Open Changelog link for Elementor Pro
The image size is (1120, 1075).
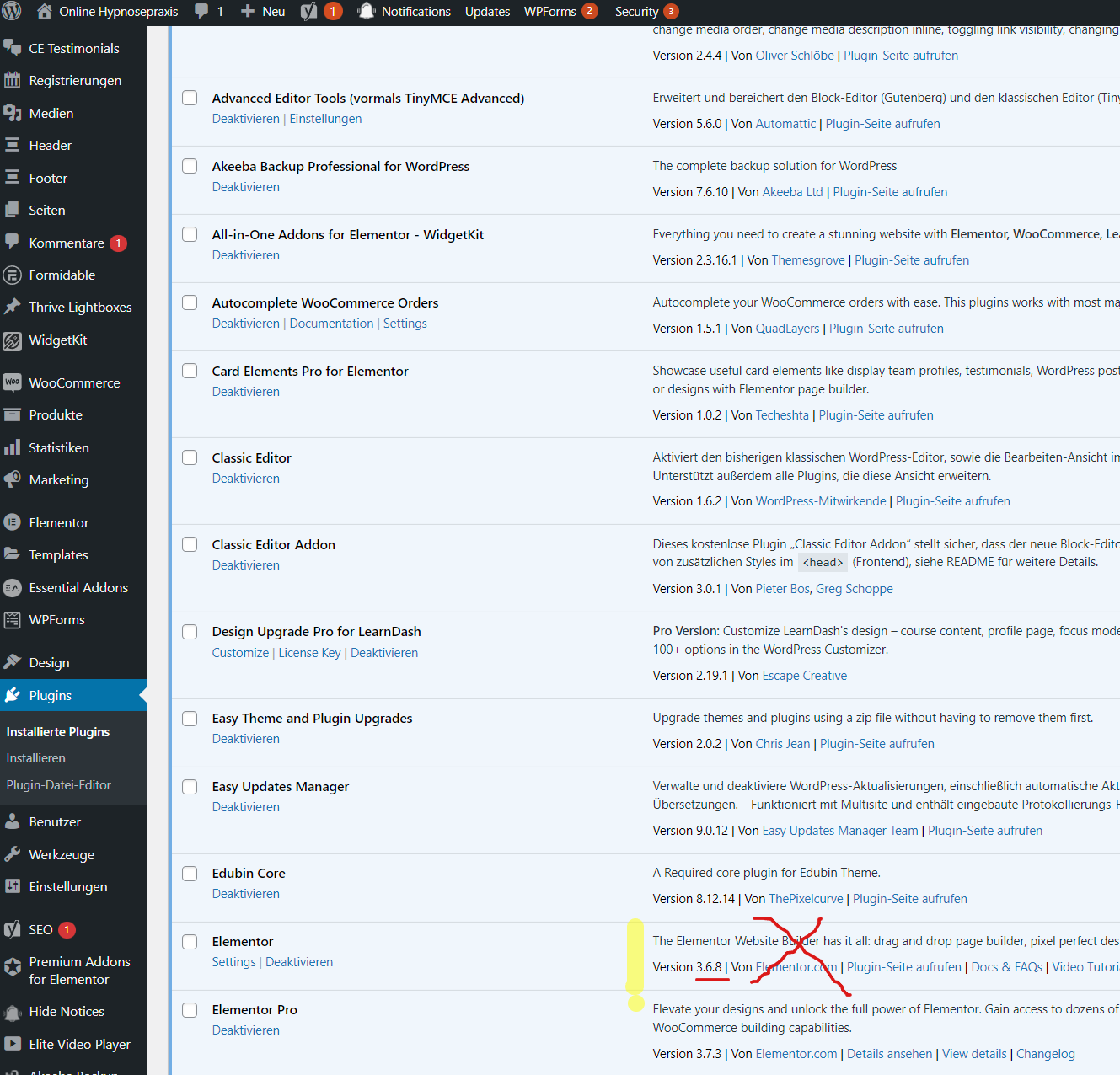pos(1046,1054)
